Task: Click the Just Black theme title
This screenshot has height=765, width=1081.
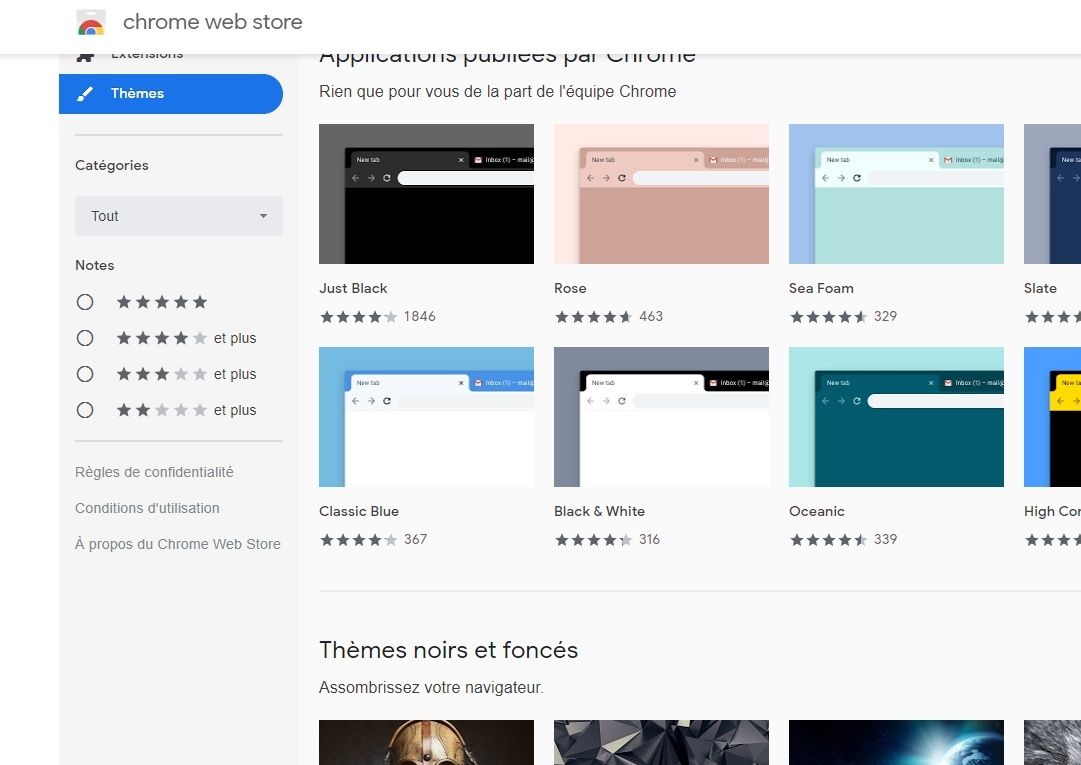Action: 353,288
